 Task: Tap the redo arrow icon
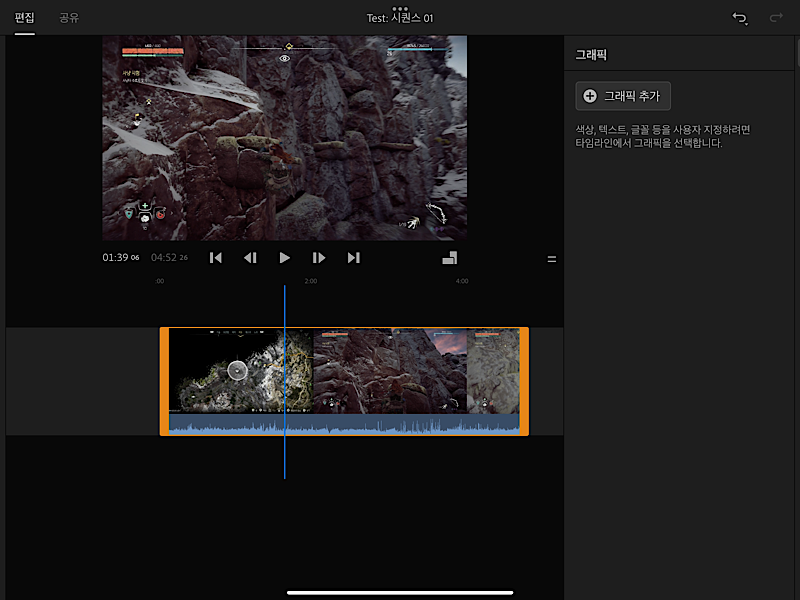[x=776, y=18]
